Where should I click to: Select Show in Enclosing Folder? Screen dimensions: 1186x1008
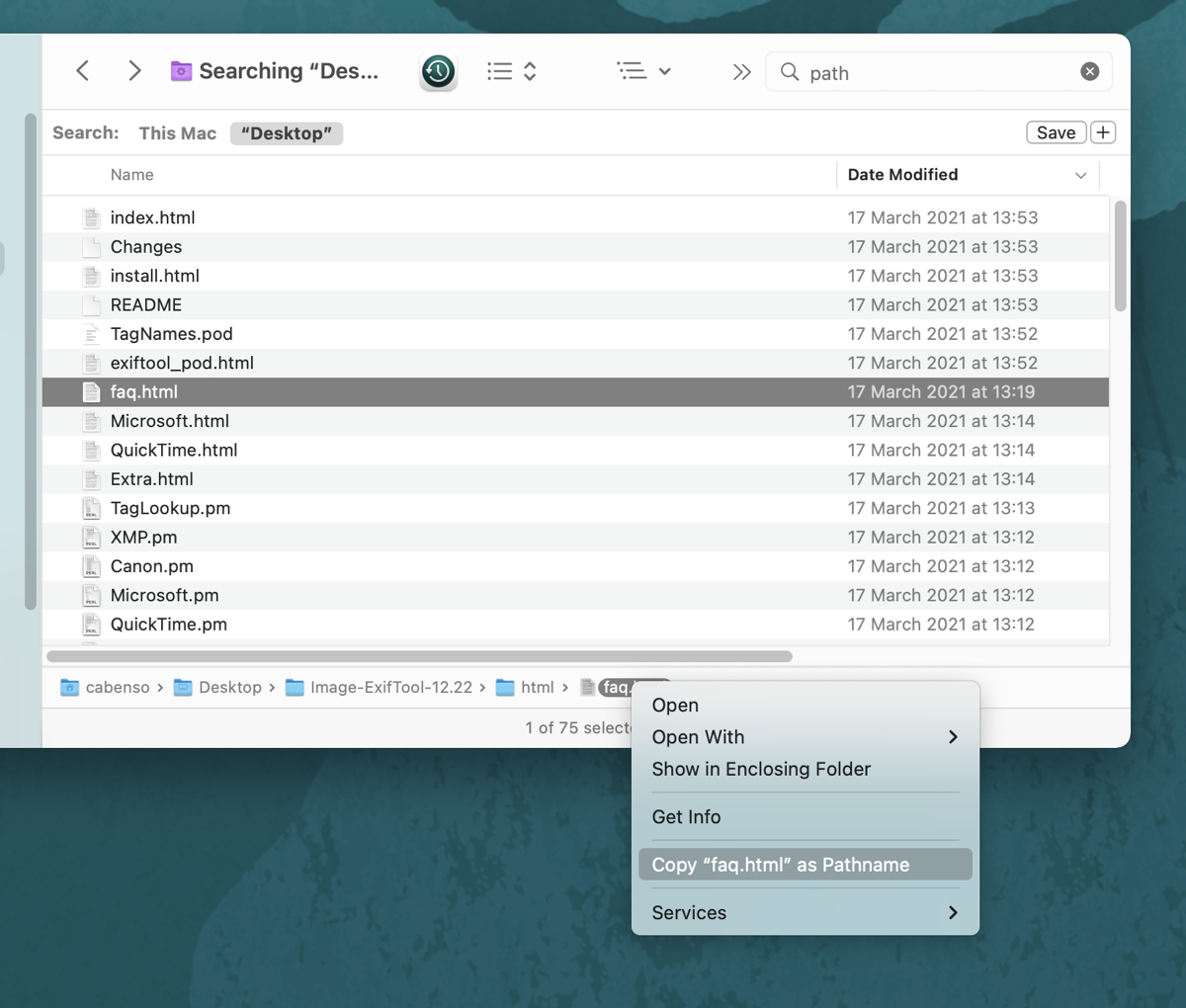[761, 769]
